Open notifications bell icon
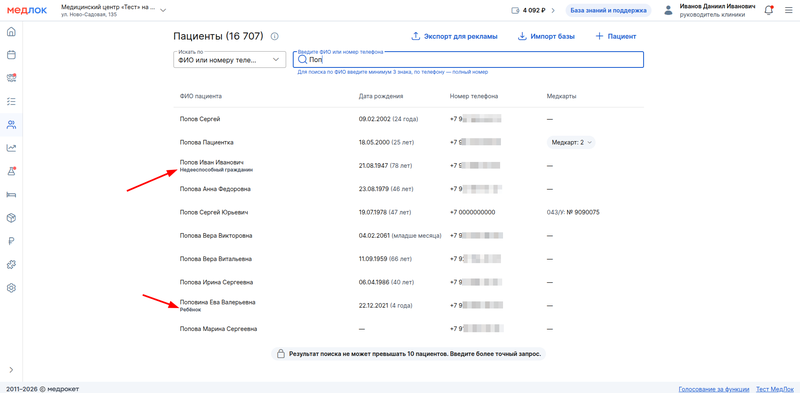This screenshot has width=800, height=393. (768, 10)
